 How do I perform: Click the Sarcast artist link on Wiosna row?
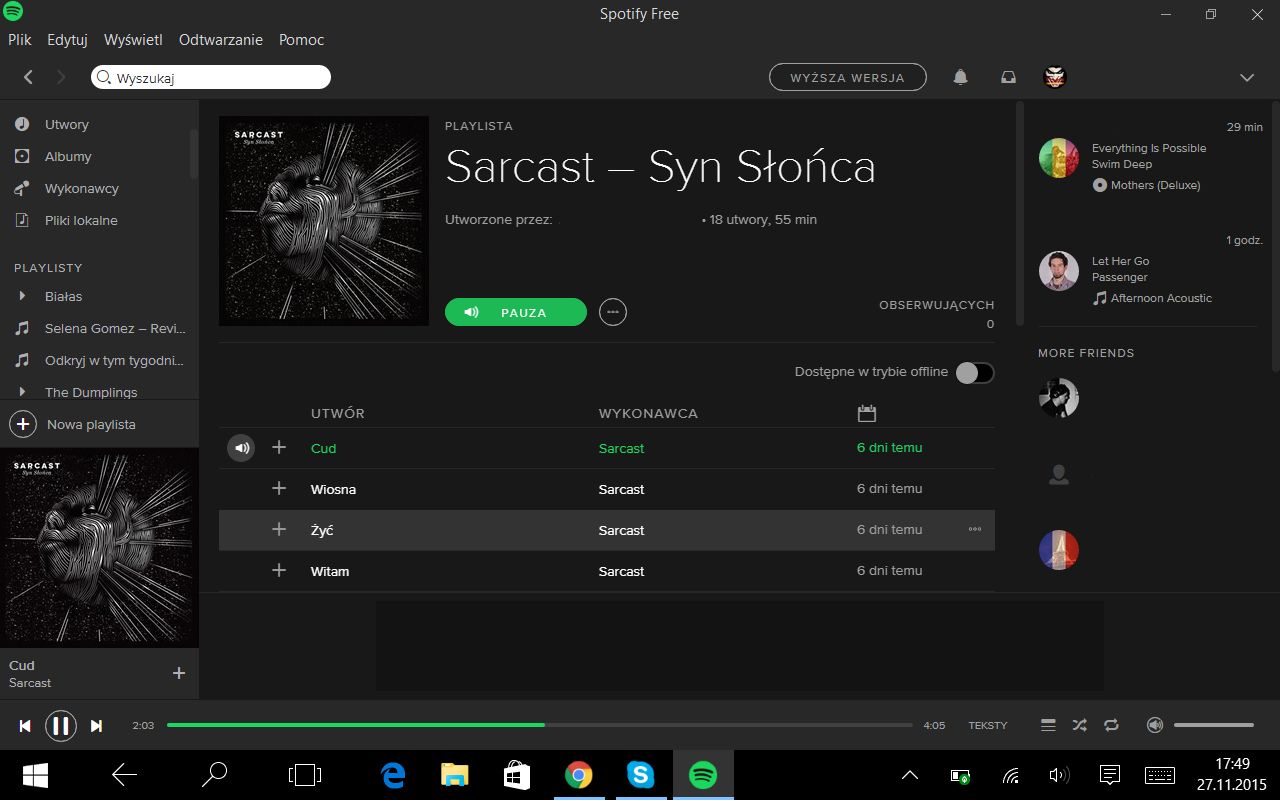(621, 489)
